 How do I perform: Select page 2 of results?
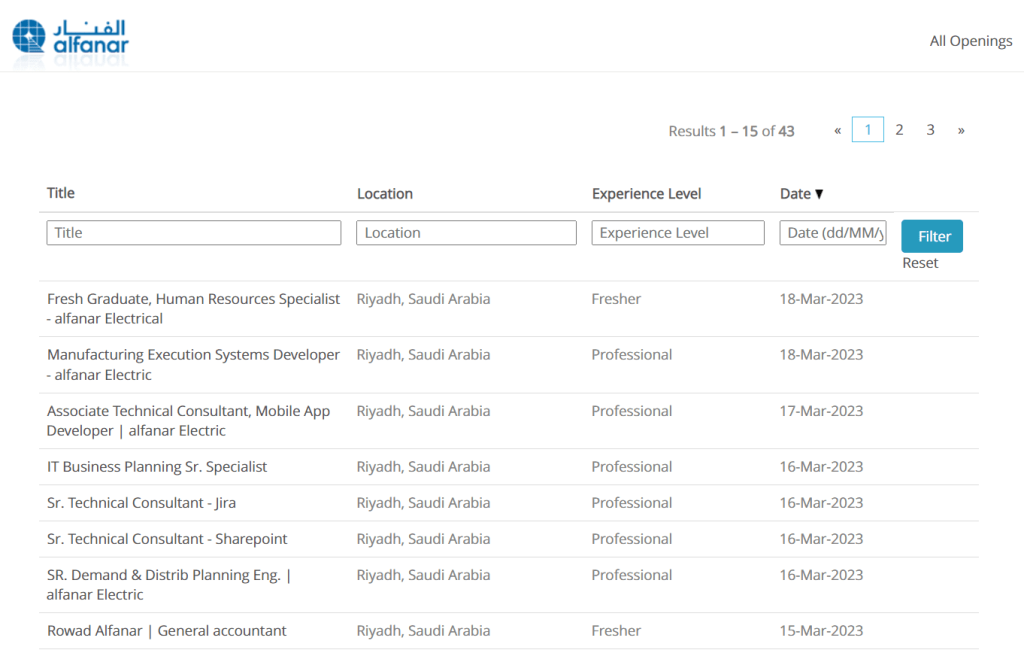pos(899,130)
